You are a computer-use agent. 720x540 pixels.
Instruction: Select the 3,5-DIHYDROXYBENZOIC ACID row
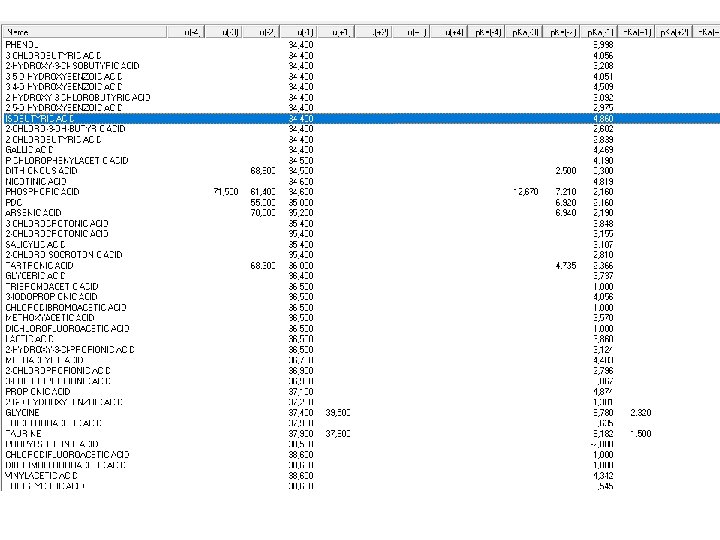[x=362, y=76]
